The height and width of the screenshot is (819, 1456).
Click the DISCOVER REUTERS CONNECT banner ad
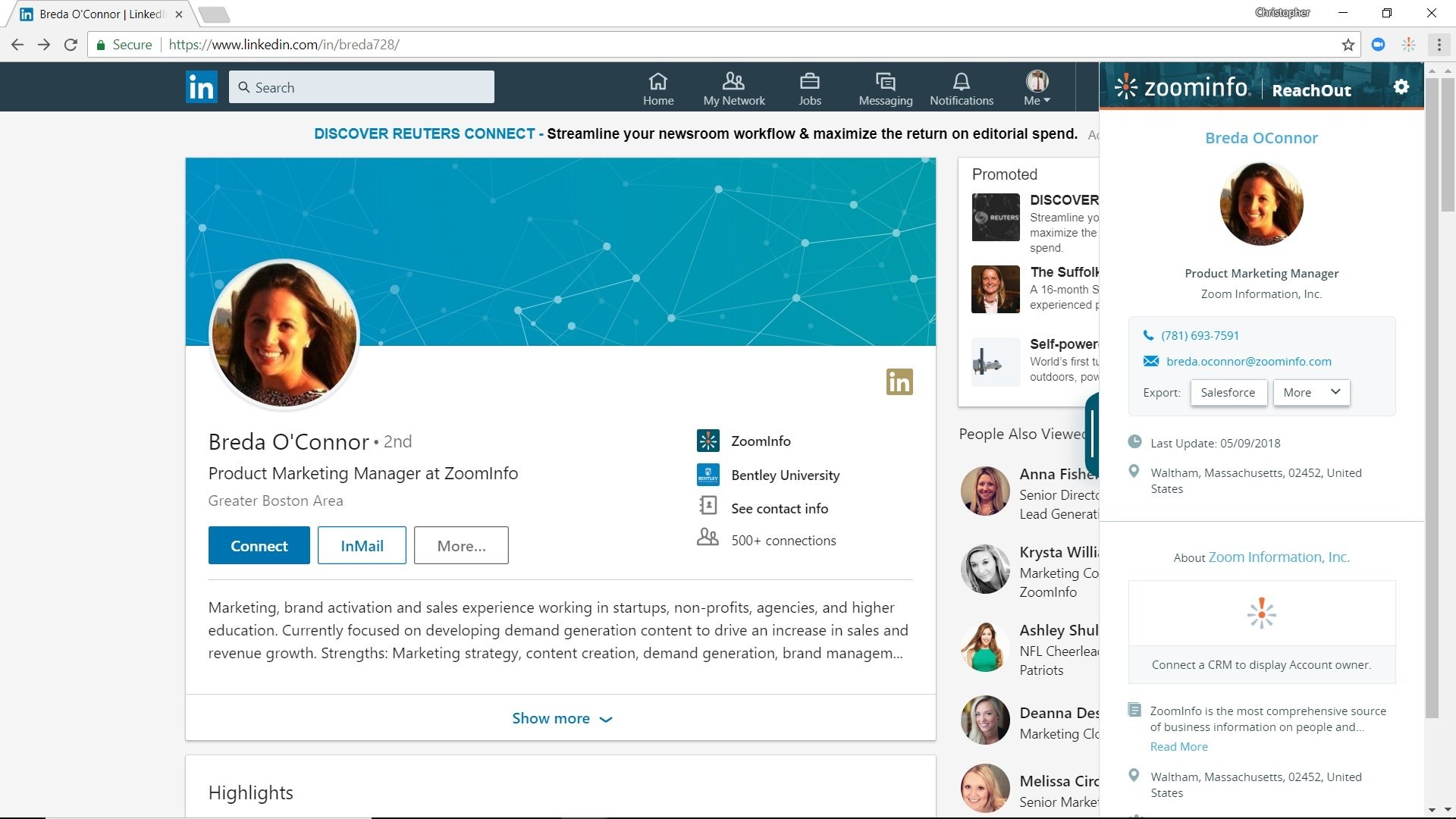695,133
